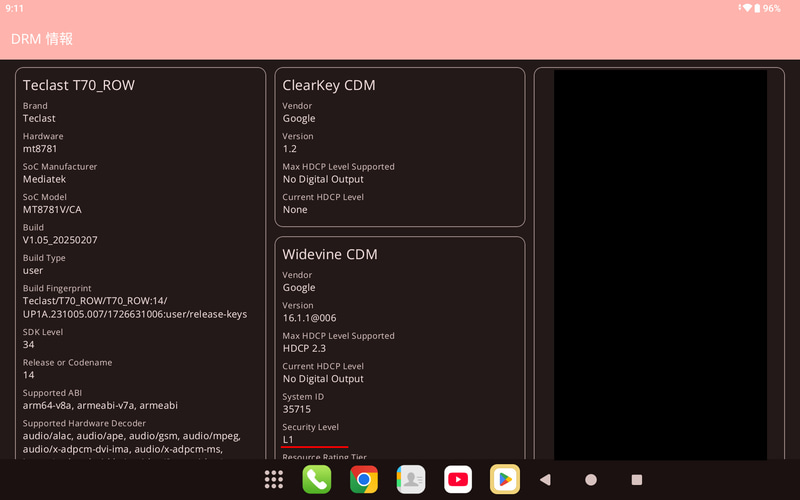Select Widevine Vendor value Google

point(299,288)
